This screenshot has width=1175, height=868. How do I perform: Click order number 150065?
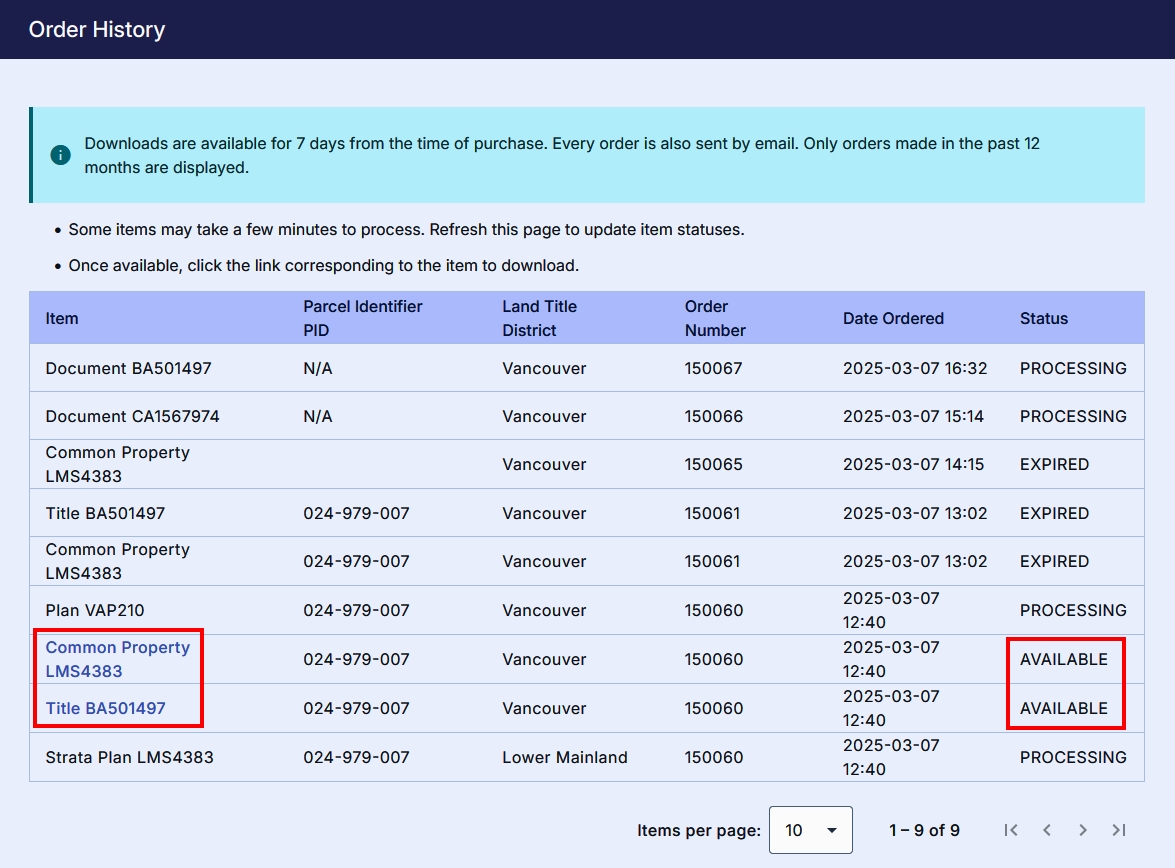(x=713, y=464)
